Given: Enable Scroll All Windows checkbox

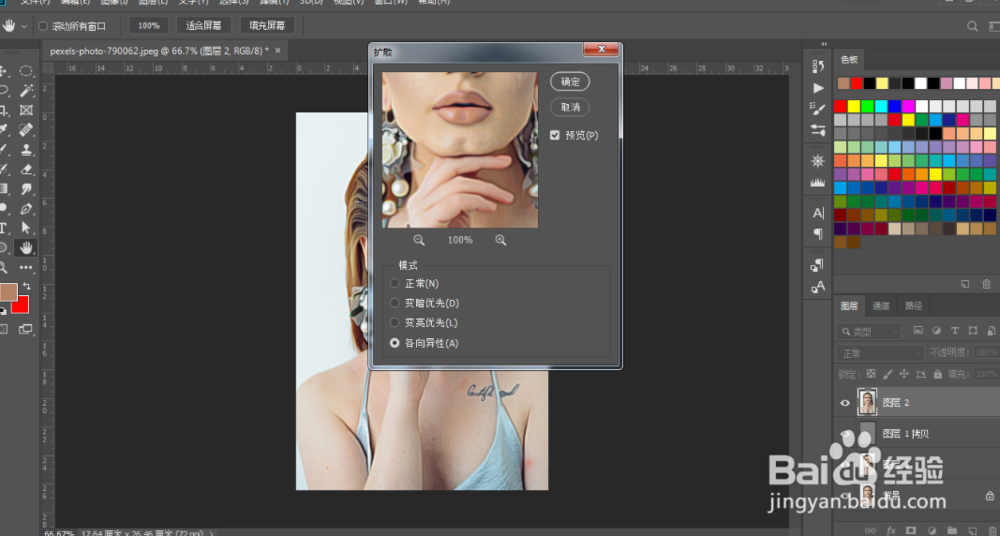Looking at the screenshot, I should (43, 26).
